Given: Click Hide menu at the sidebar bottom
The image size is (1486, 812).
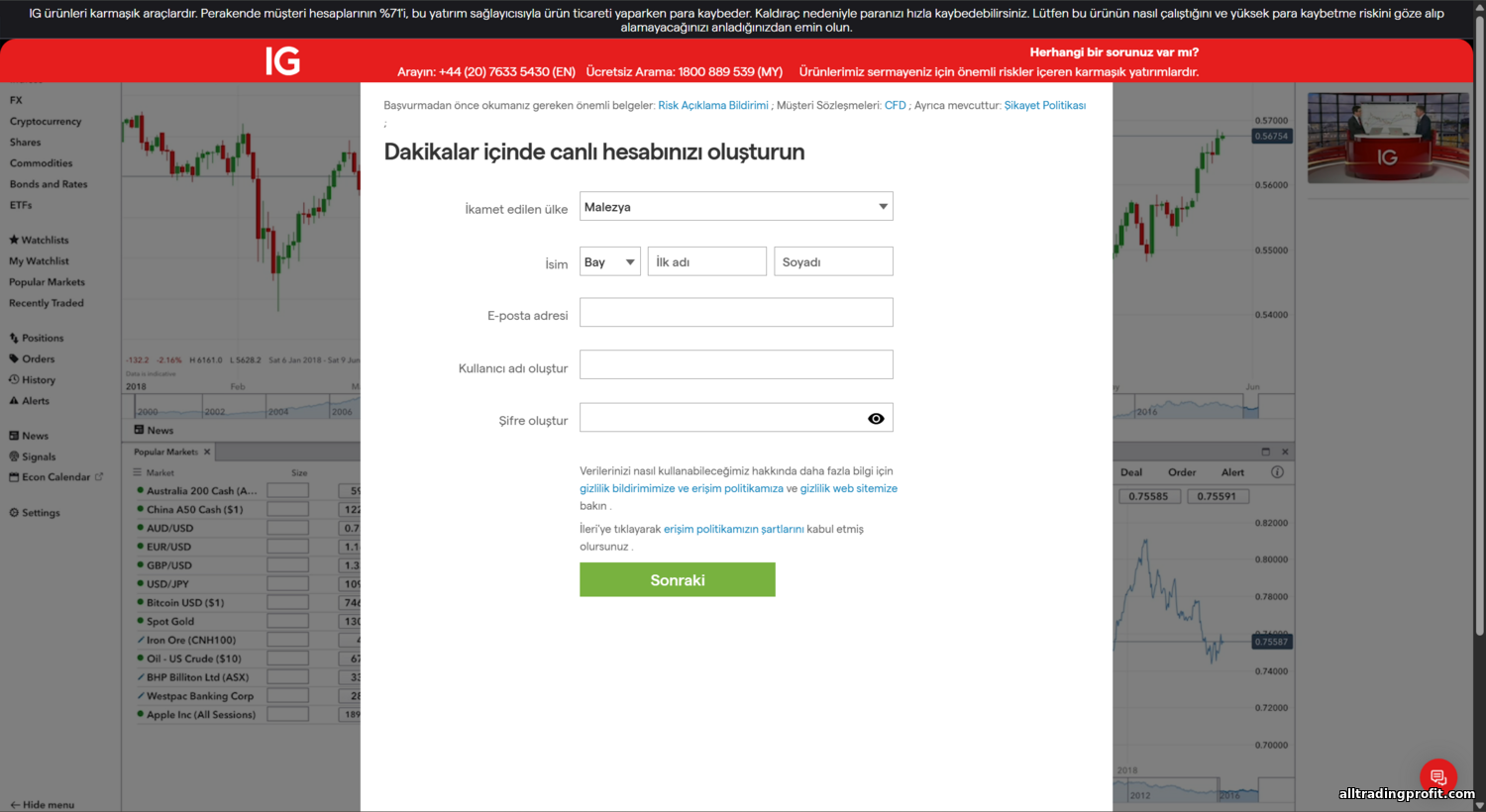Looking at the screenshot, I should (x=43, y=804).
